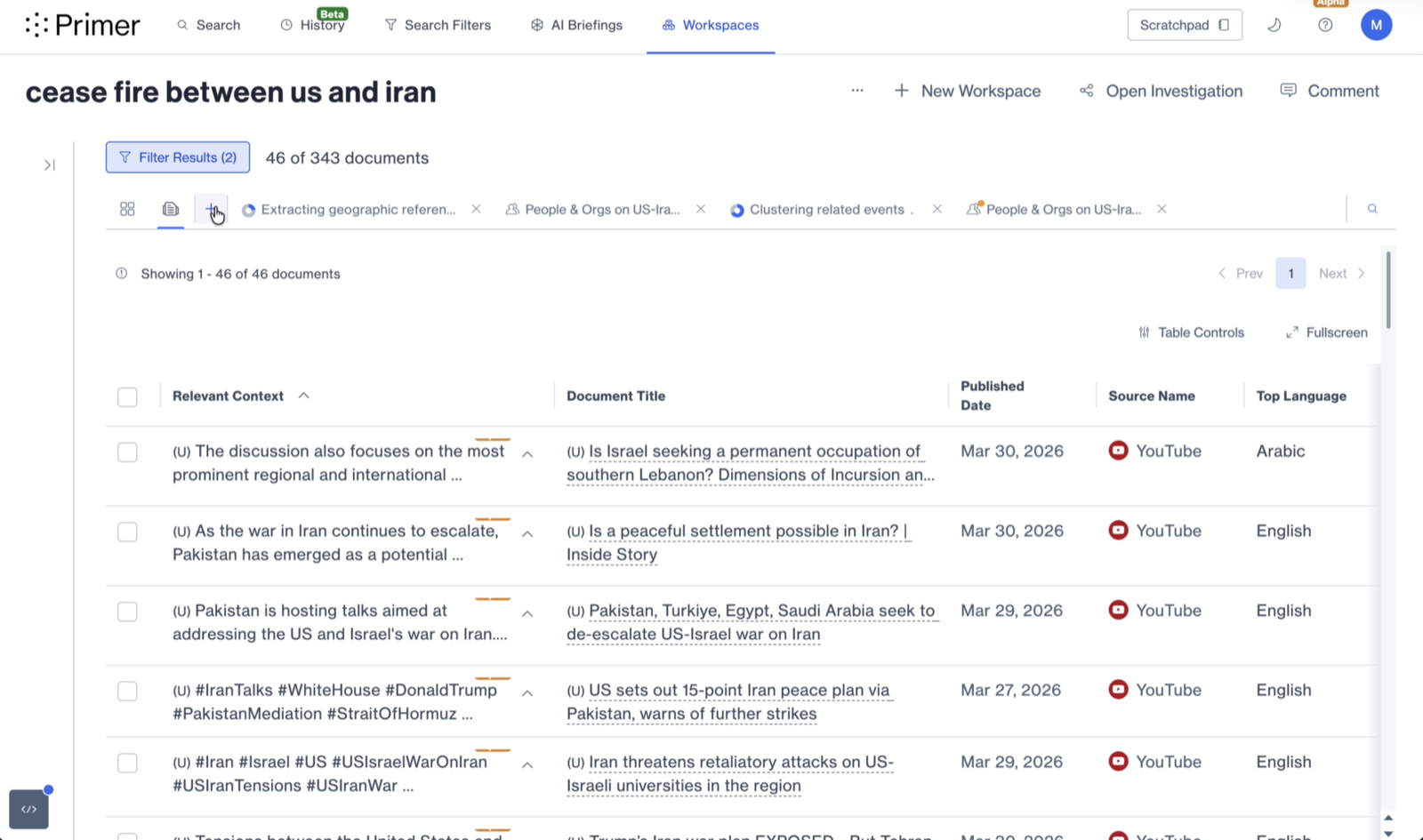Screen dimensions: 1423x840
Task: Expand the collapsed left sidebar panel
Action: [50, 165]
